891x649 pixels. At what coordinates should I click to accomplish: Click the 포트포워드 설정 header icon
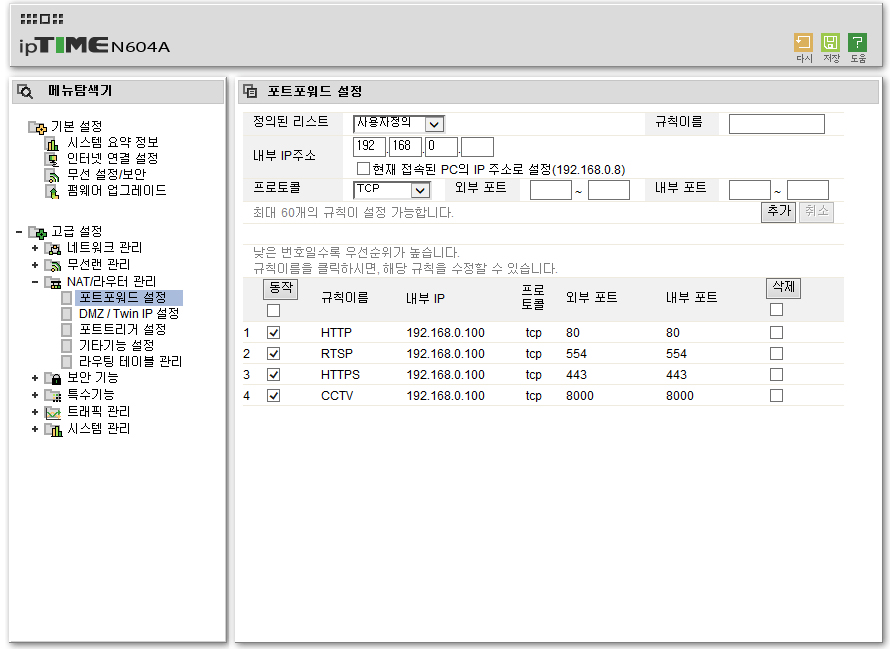pos(250,91)
